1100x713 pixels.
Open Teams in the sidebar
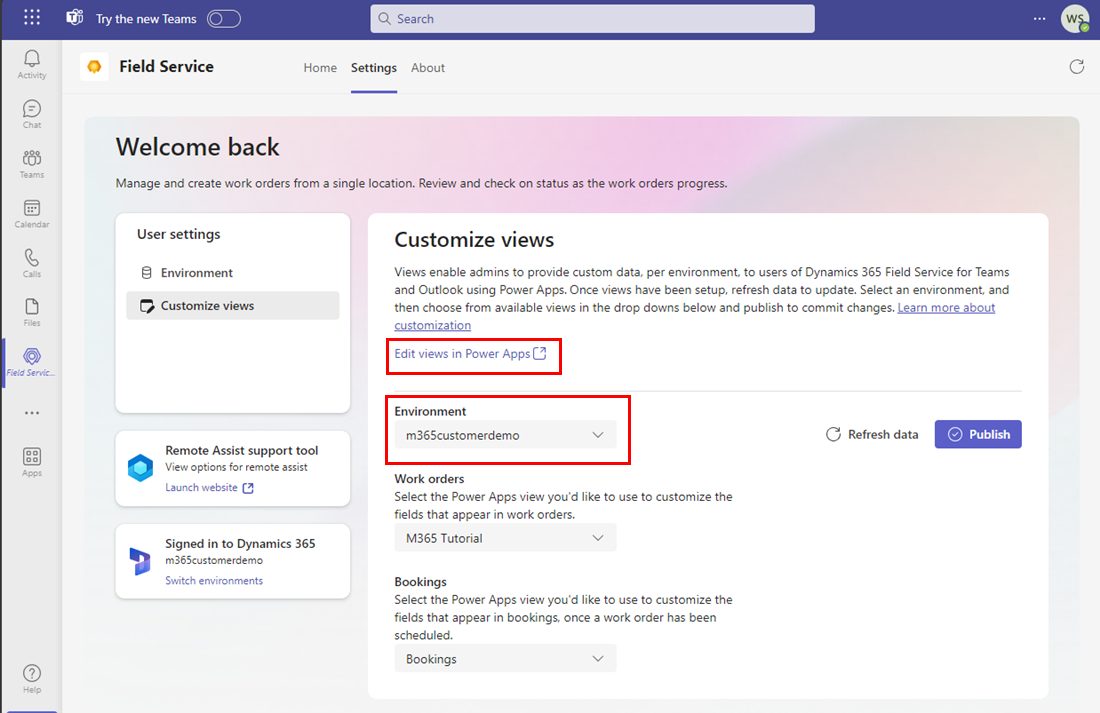tap(32, 164)
